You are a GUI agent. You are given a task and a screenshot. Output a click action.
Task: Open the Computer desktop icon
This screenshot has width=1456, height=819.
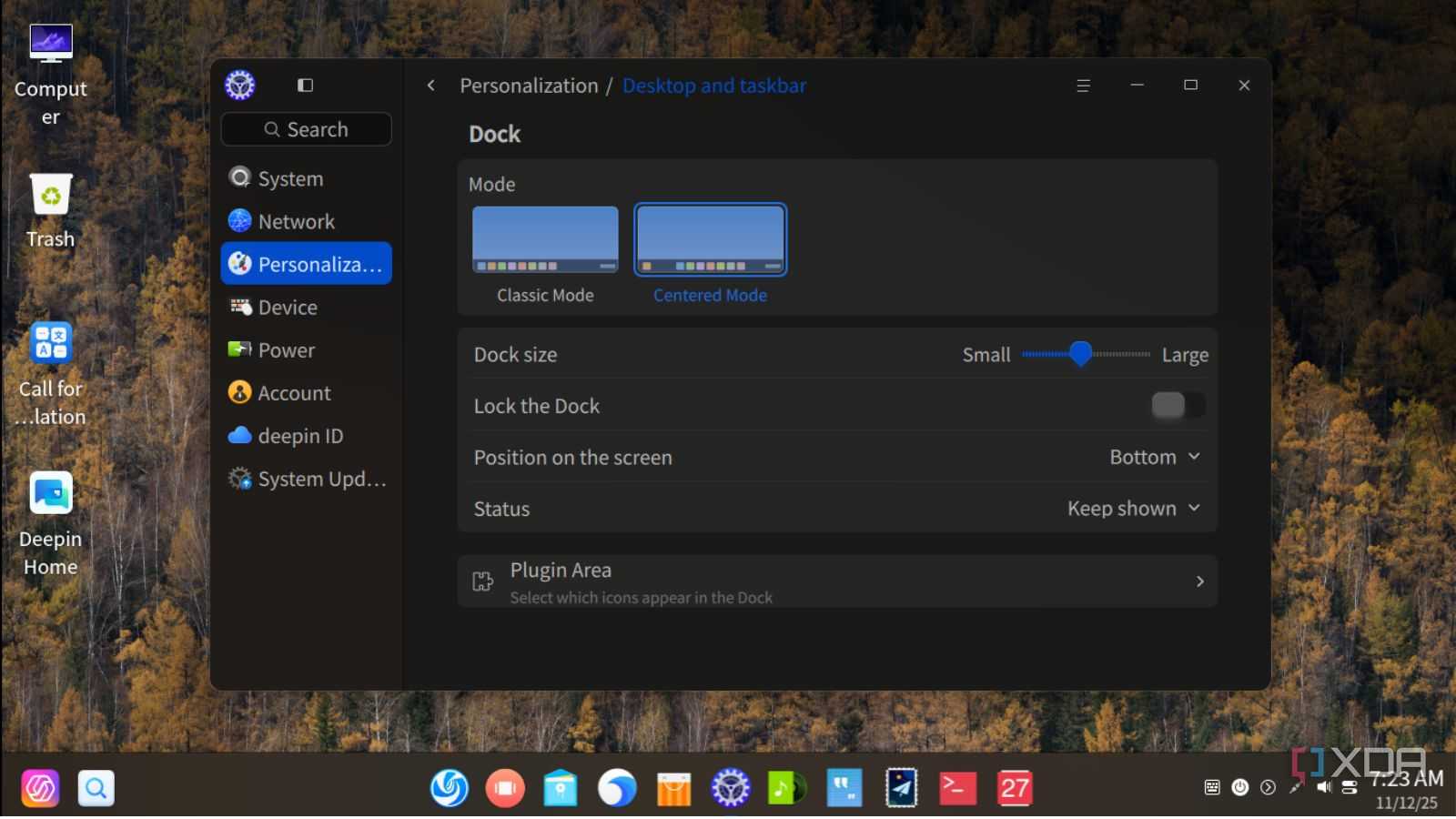51,76
